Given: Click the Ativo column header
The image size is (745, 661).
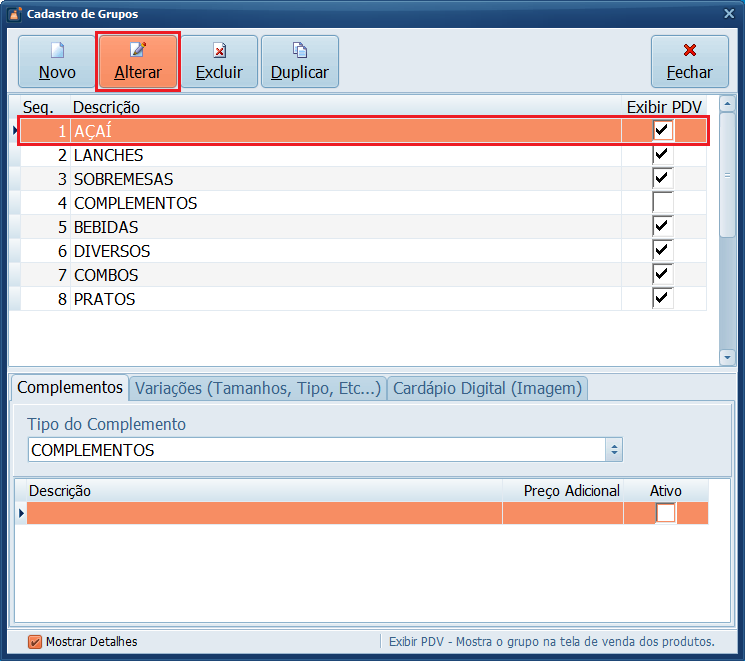Looking at the screenshot, I should pos(666,490).
